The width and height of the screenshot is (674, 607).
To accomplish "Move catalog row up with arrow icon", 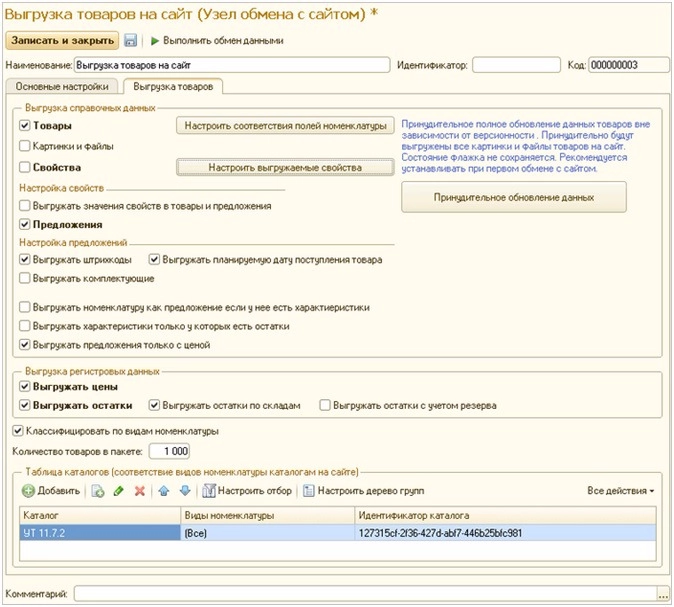I will (x=164, y=491).
